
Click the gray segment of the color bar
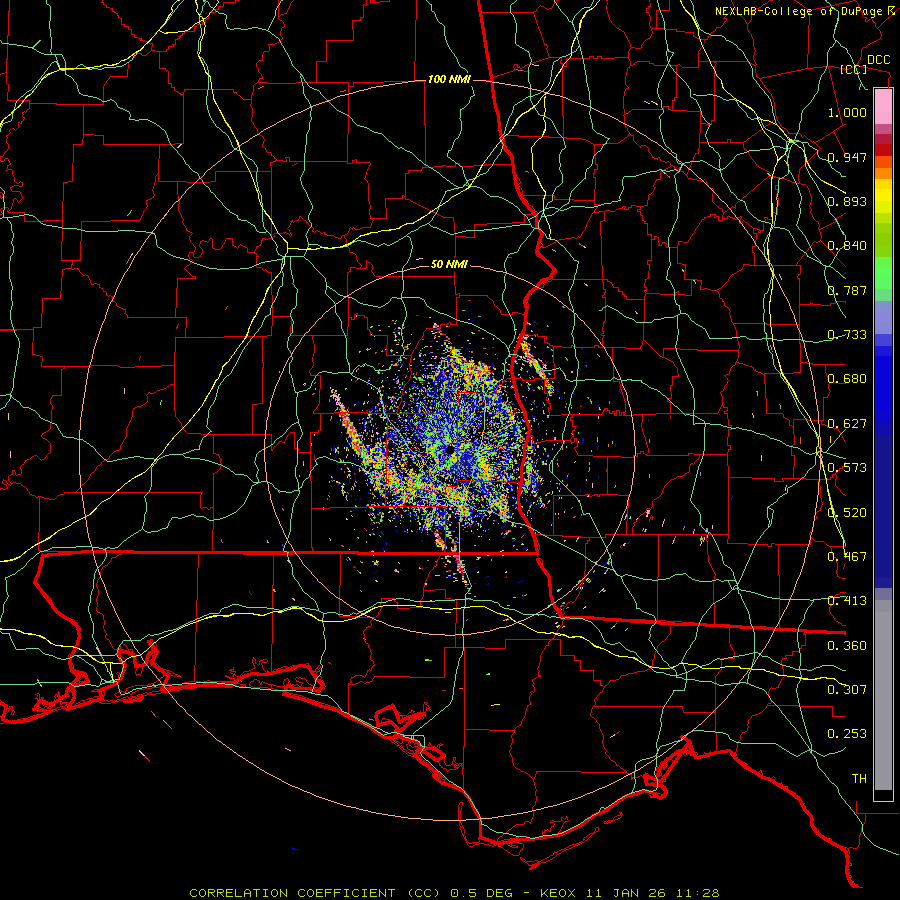point(883,695)
